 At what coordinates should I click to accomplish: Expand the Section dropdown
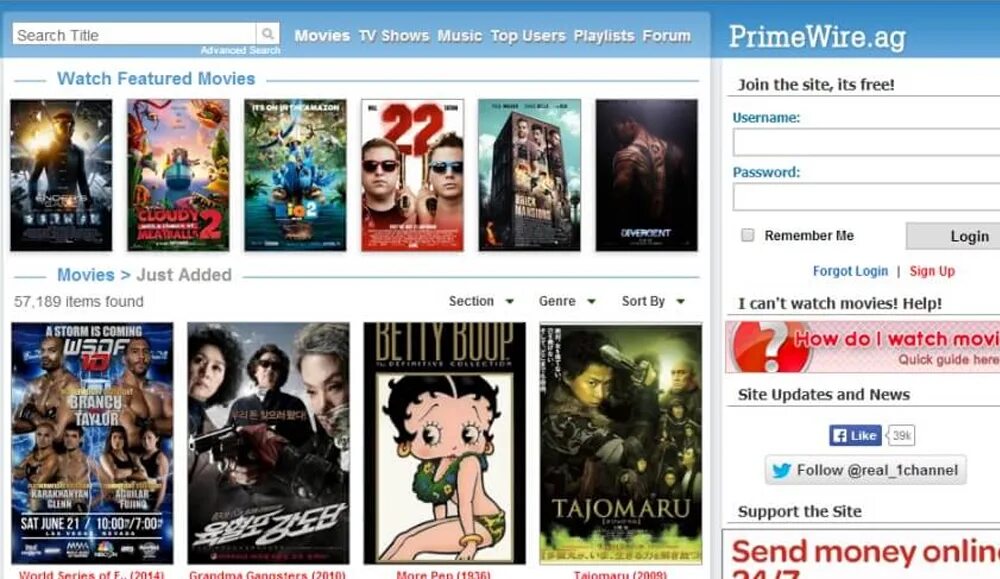pyautogui.click(x=481, y=301)
